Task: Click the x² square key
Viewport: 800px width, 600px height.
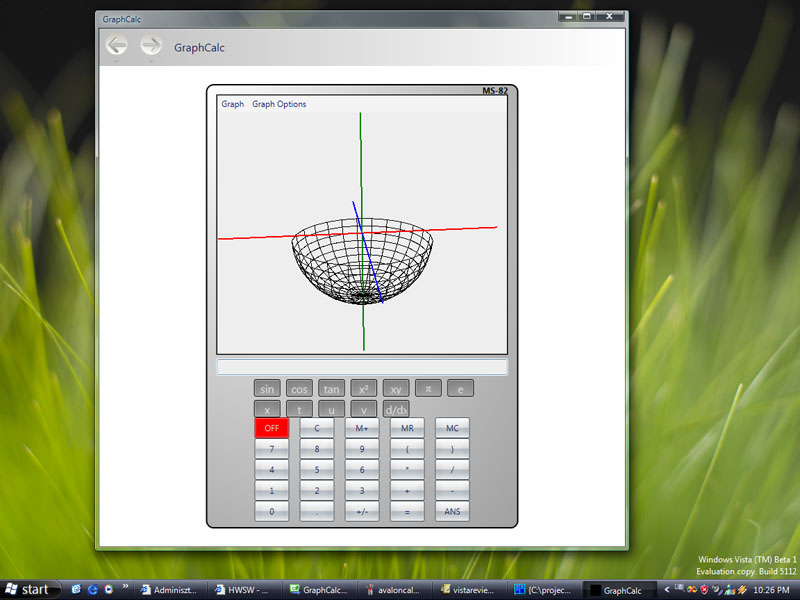Action: coord(364,389)
